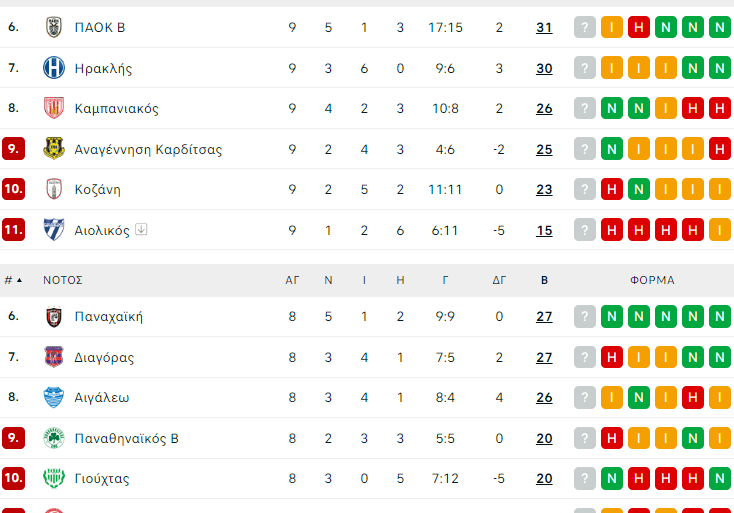Sort table by points column Β

pos(544,280)
